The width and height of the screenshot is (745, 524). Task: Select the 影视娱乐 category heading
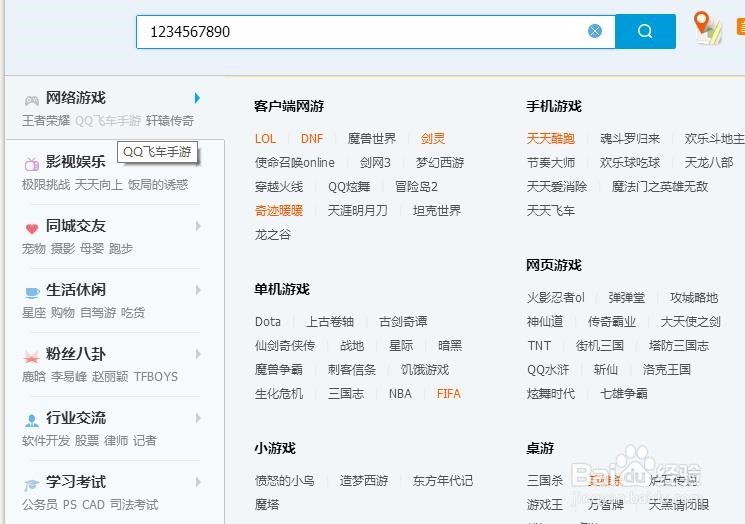click(76, 162)
